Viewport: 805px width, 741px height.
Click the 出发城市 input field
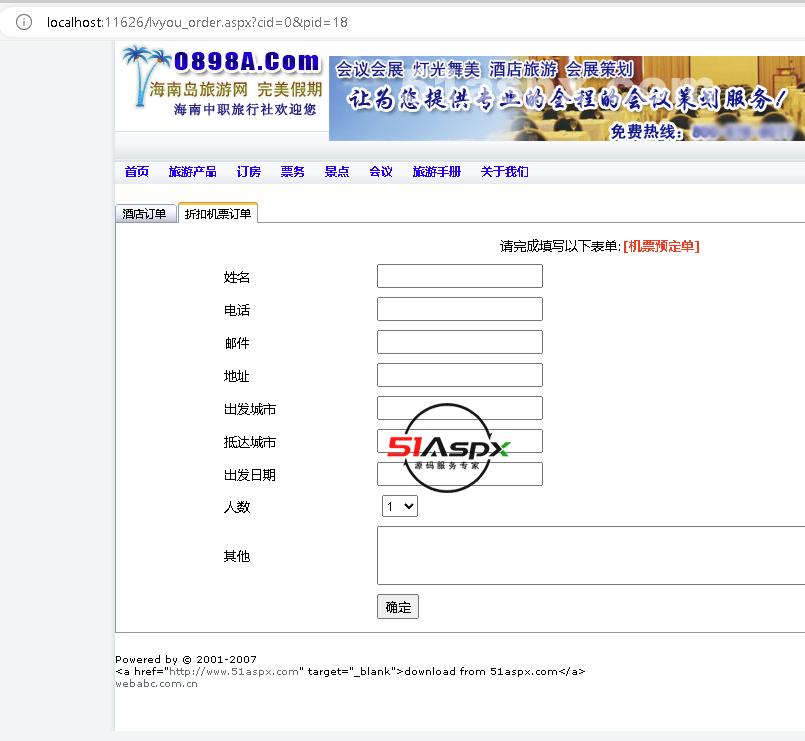coord(459,408)
